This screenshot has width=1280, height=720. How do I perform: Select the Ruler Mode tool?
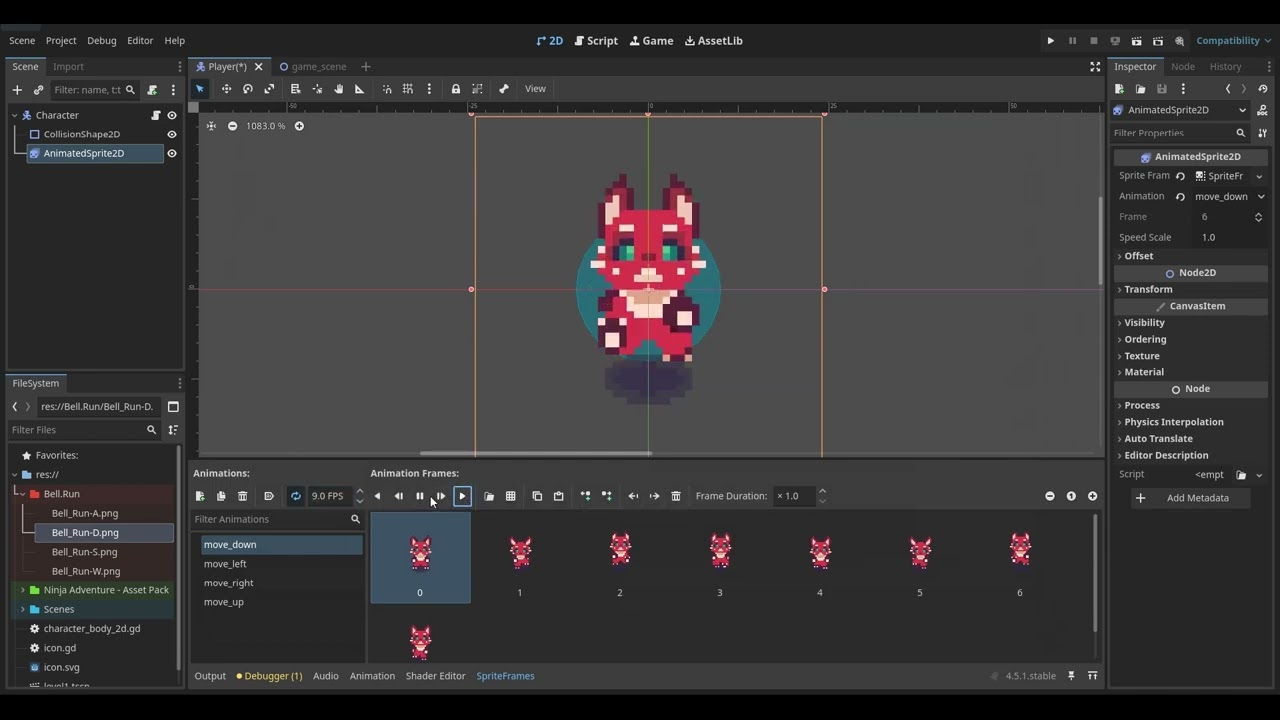click(x=360, y=89)
